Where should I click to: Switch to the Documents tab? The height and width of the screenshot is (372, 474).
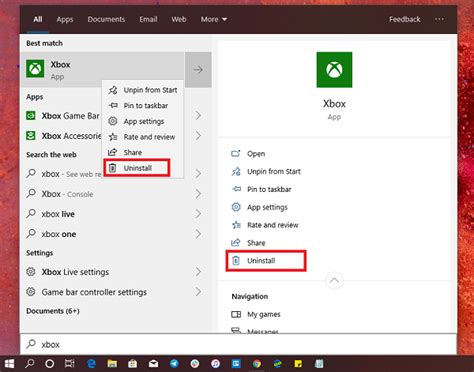coord(106,19)
